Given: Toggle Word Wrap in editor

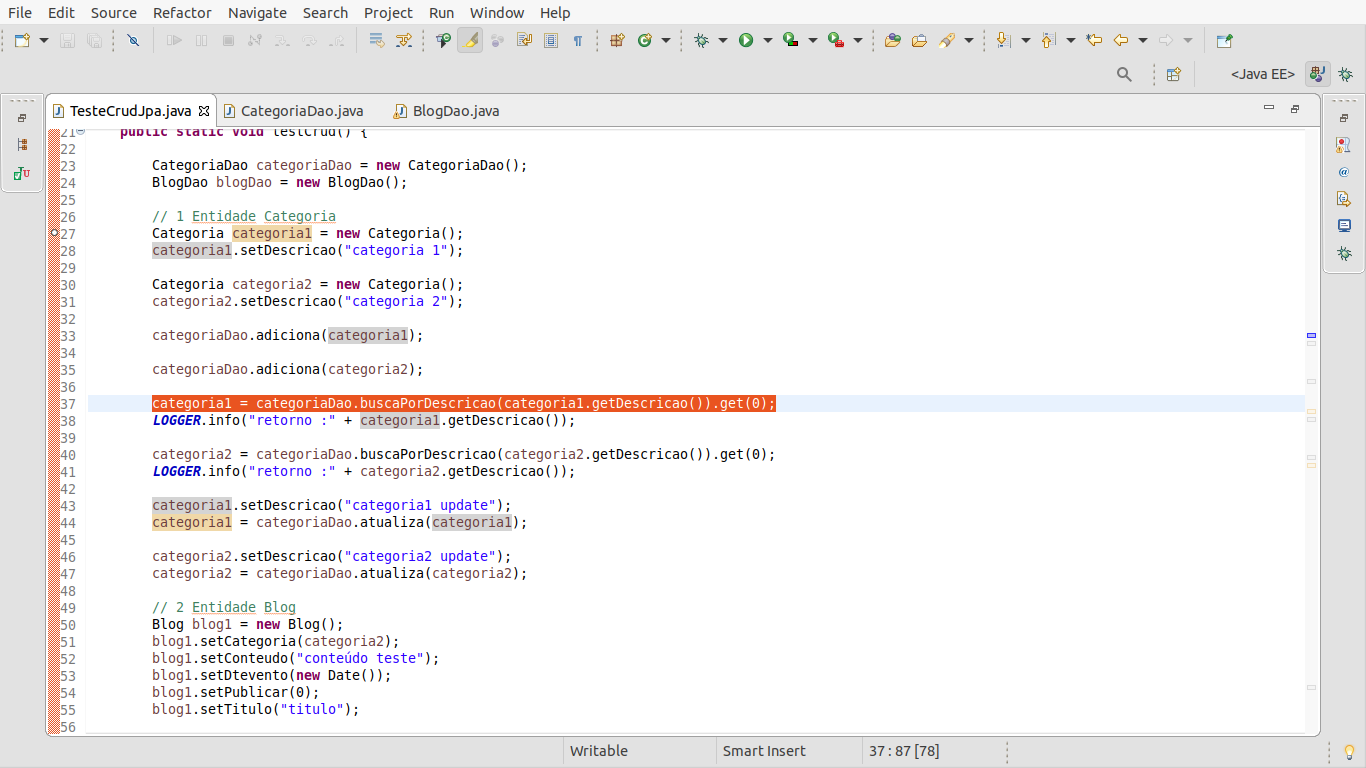Looking at the screenshot, I should coord(524,41).
